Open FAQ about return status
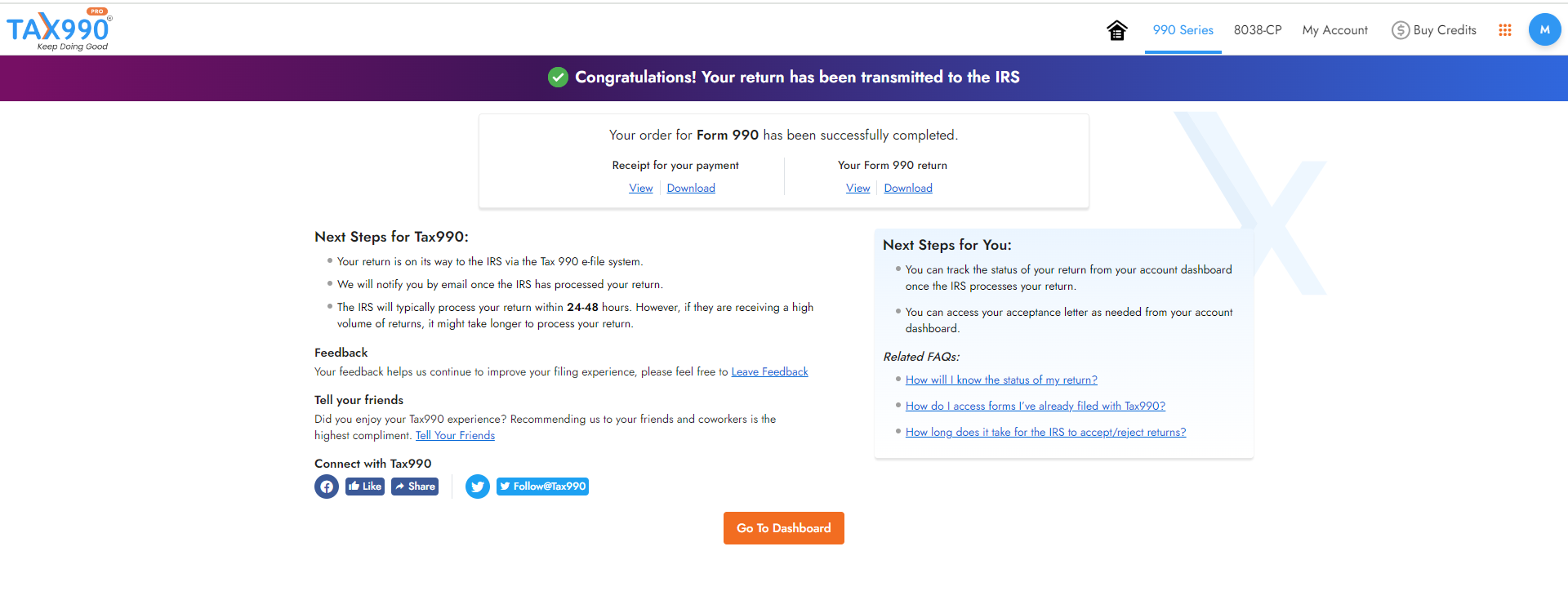The width and height of the screenshot is (1568, 591). pos(1001,380)
